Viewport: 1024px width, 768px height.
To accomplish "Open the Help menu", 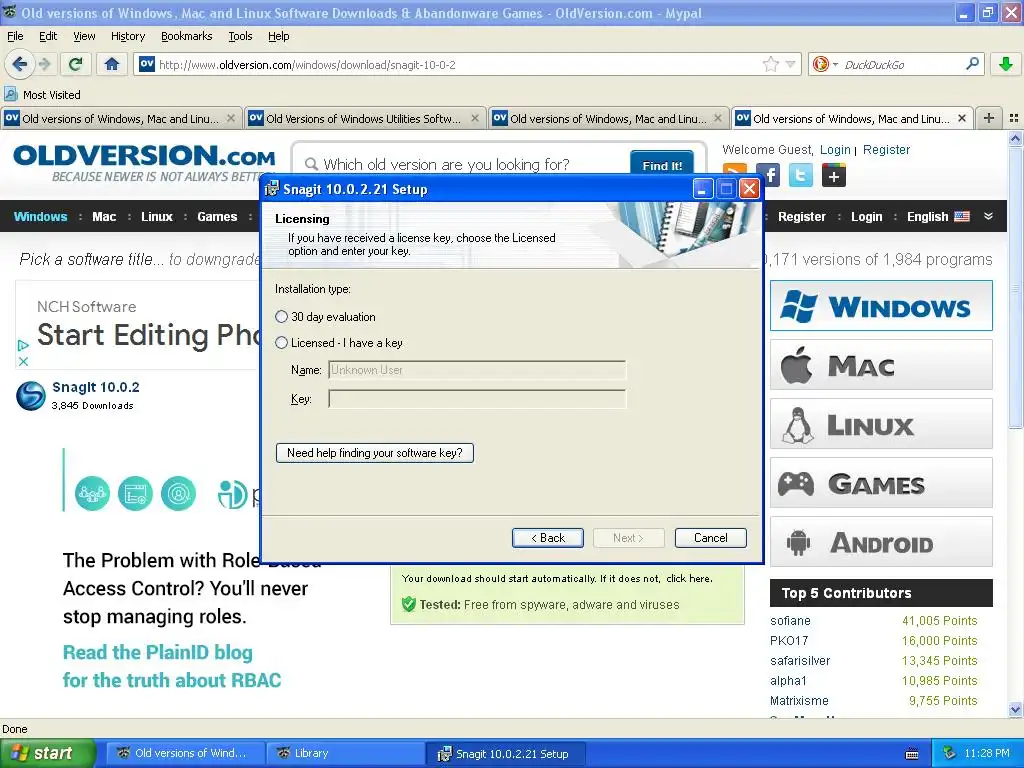I will point(279,36).
